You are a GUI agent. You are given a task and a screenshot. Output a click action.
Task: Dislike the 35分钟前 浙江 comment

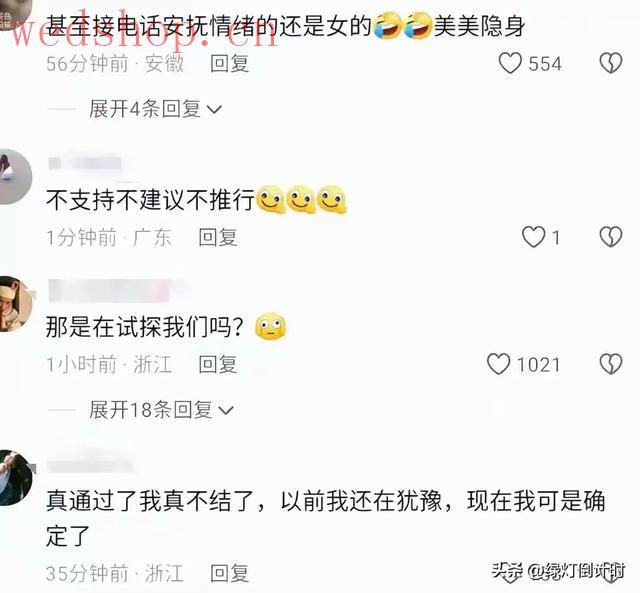tap(611, 573)
